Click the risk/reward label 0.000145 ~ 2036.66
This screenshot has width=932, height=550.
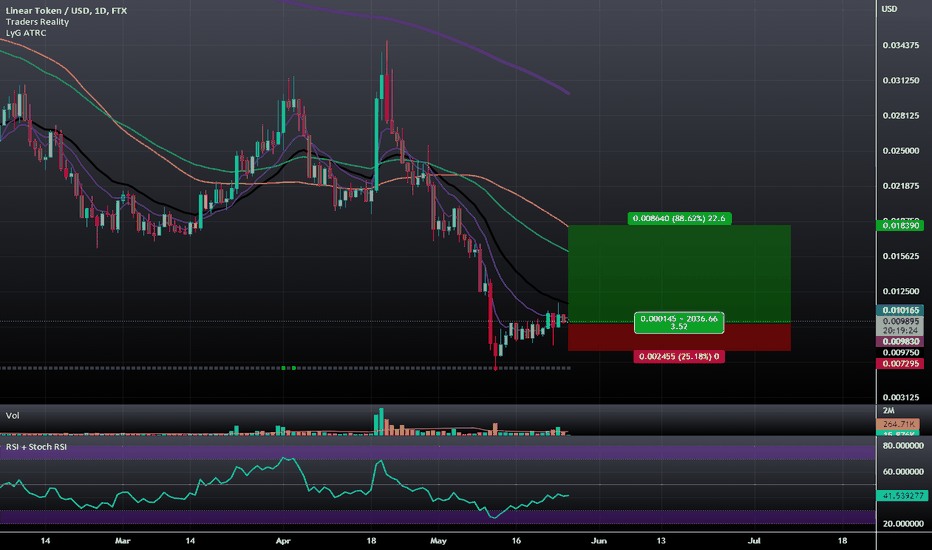tap(679, 322)
